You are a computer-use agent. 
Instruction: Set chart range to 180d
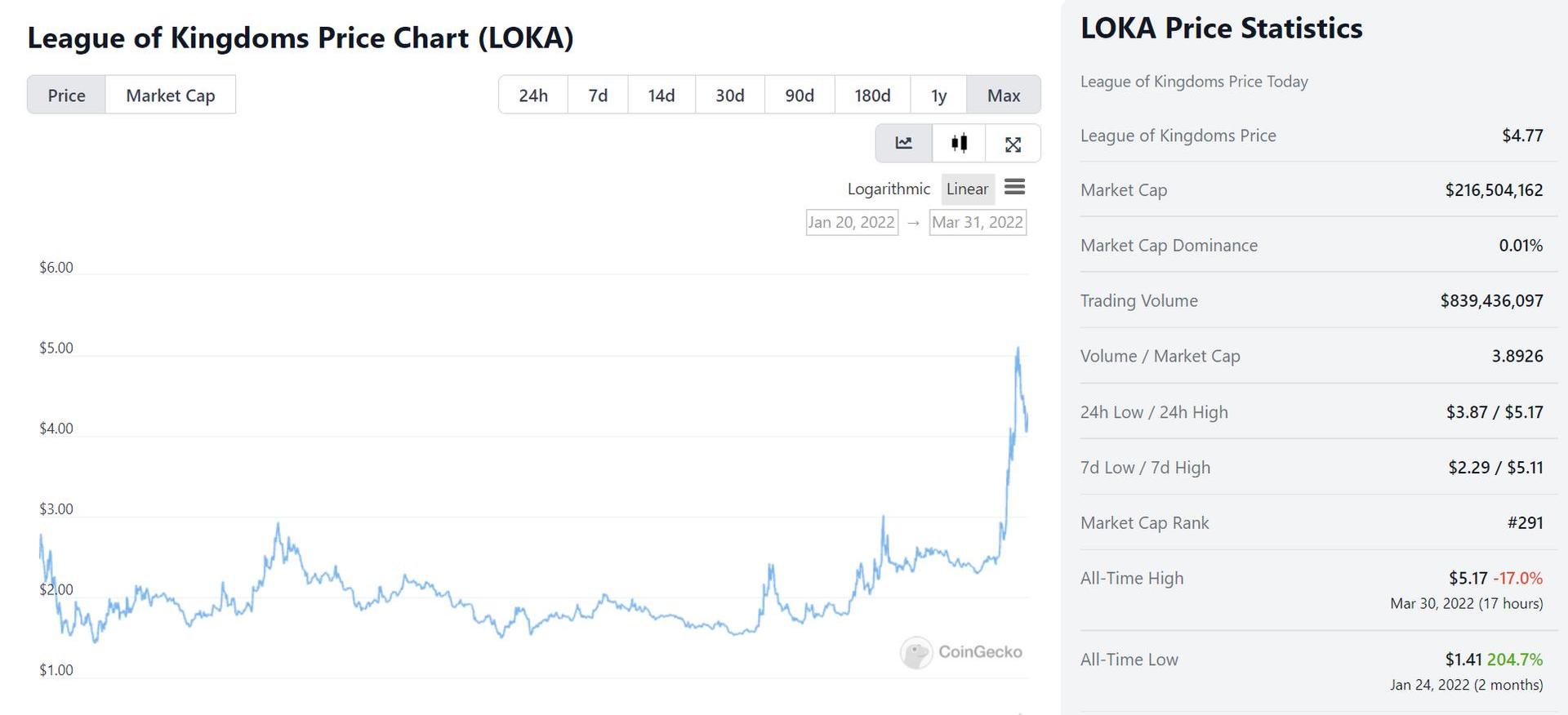coord(872,95)
